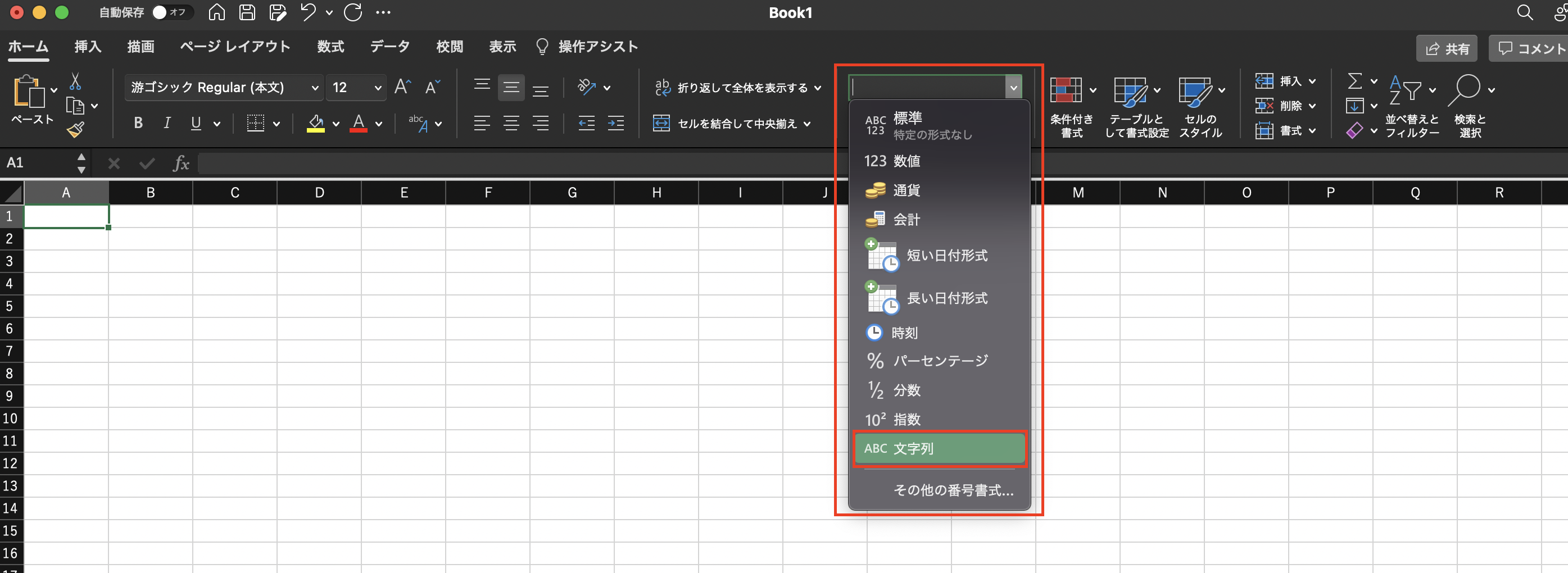Screen dimensions: 1568x573
Task: Open the font name dropdown
Action: pos(315,88)
